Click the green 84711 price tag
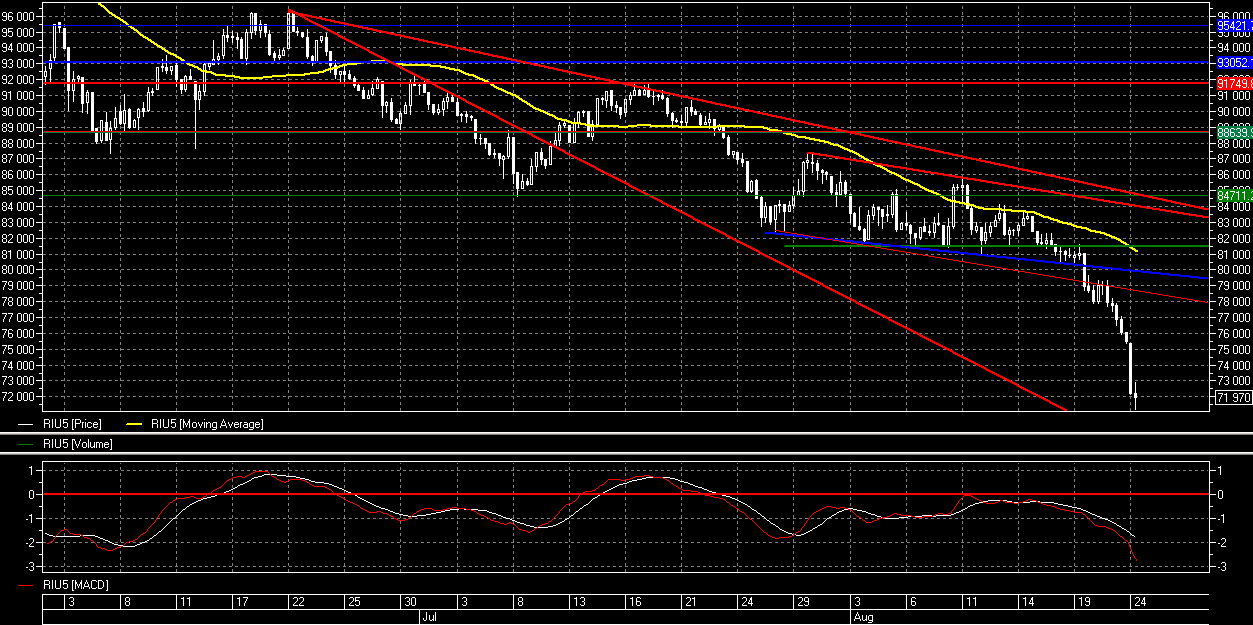The height and width of the screenshot is (625, 1253). [1233, 194]
